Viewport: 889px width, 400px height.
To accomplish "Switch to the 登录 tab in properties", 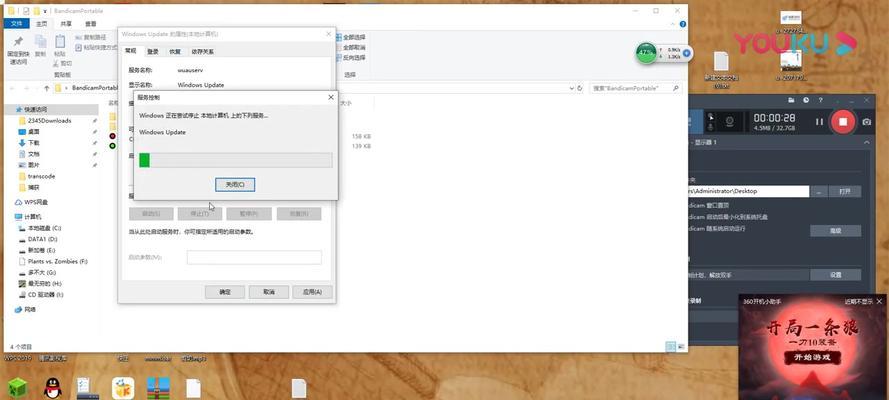I will click(153, 52).
